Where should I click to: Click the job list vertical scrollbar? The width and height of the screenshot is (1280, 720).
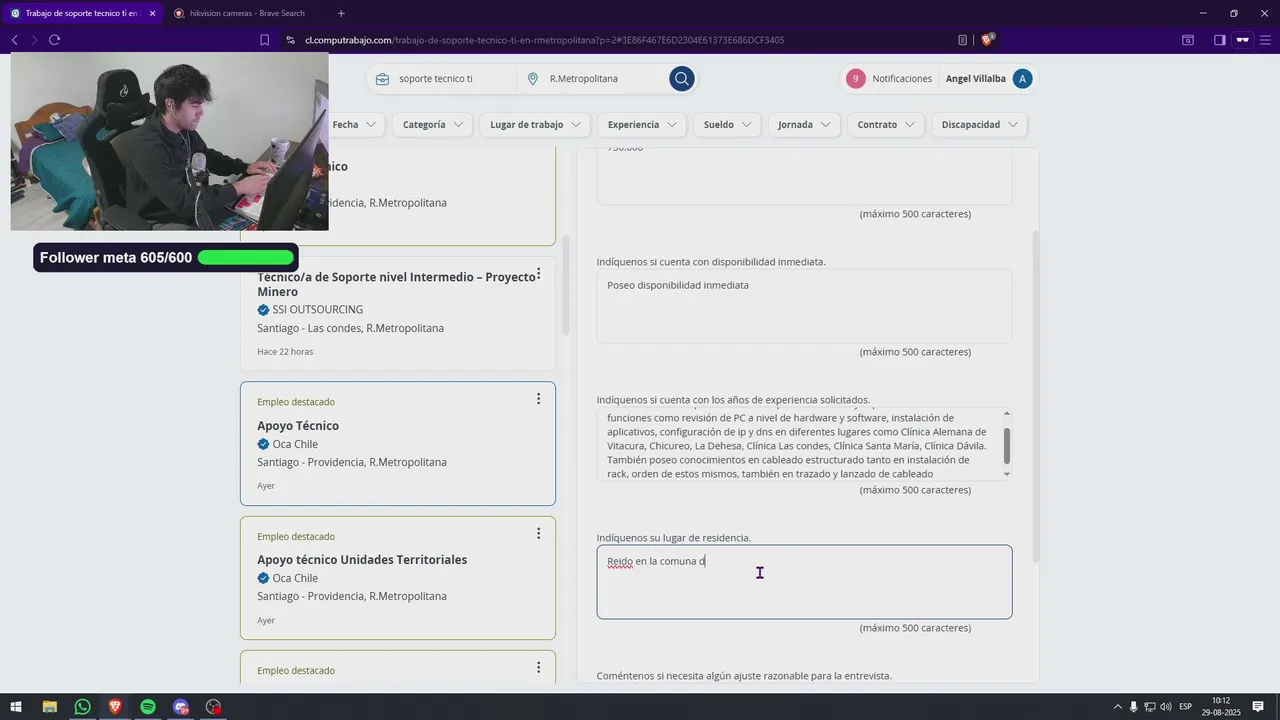[566, 286]
